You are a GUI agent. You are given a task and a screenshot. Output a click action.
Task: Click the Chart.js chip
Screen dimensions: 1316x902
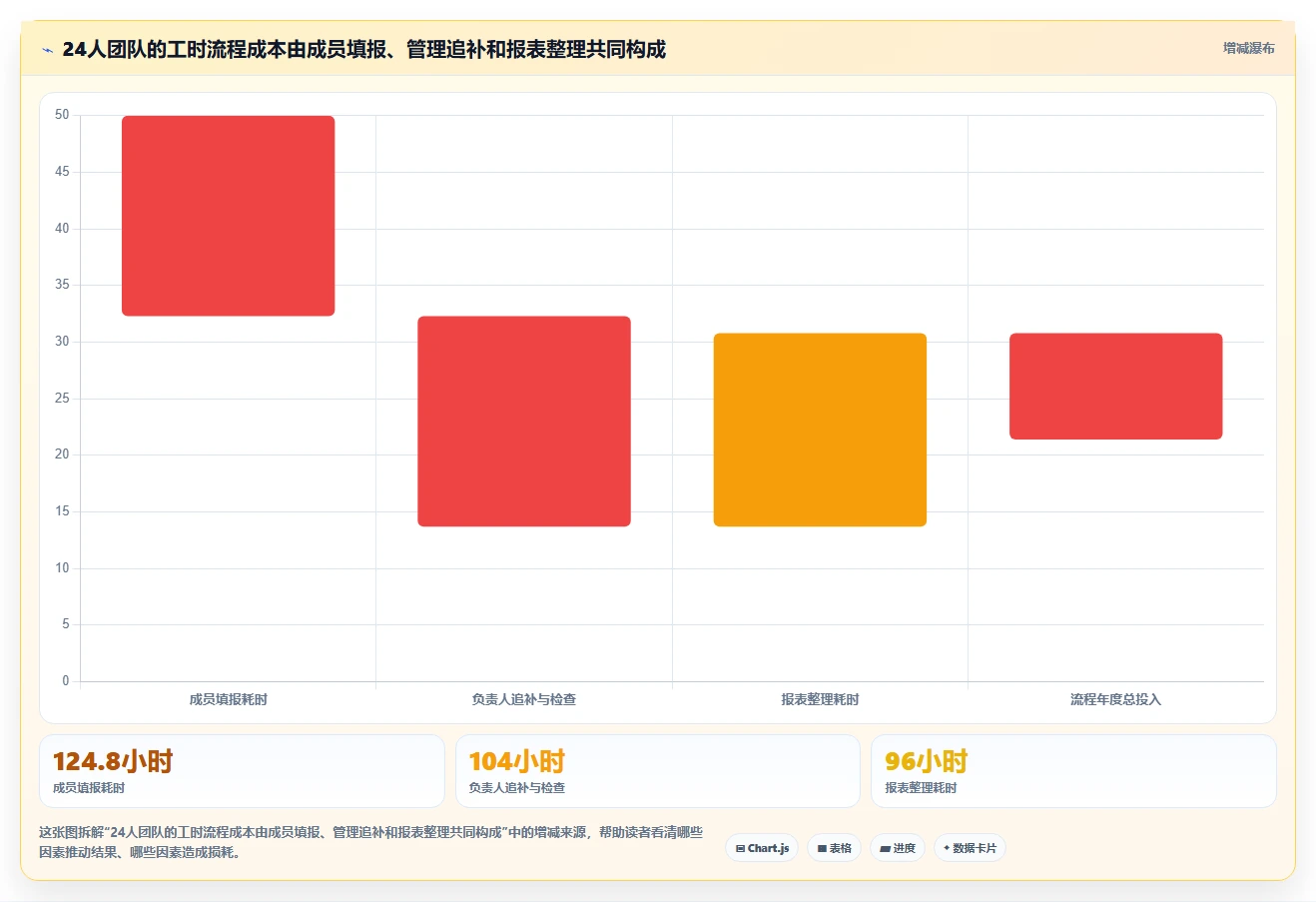tap(762, 848)
